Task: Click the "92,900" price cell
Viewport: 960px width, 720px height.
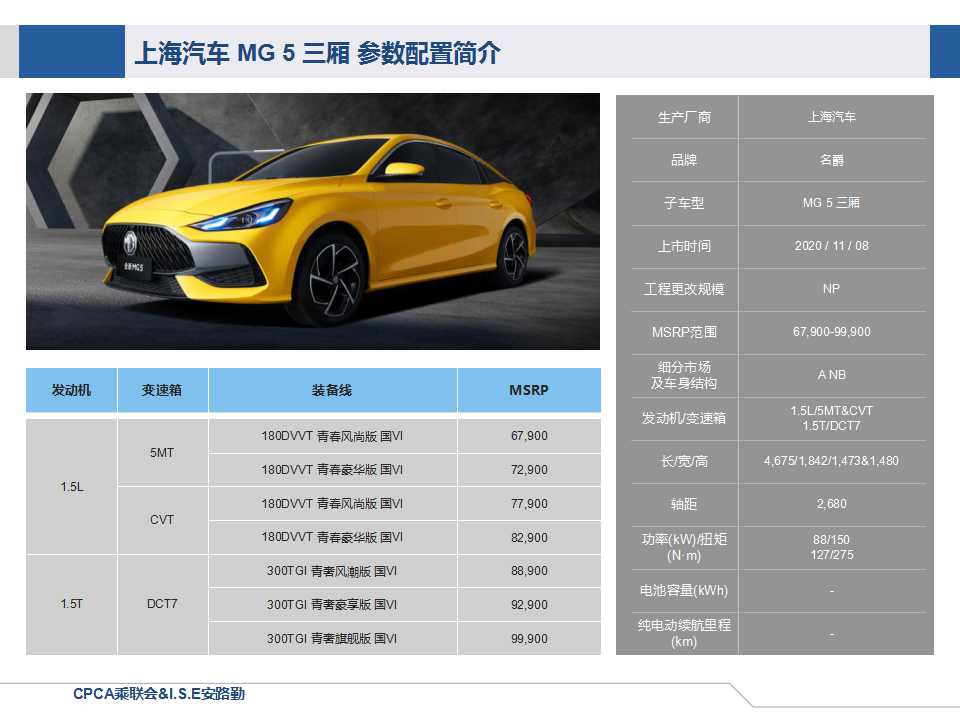Action: [529, 605]
